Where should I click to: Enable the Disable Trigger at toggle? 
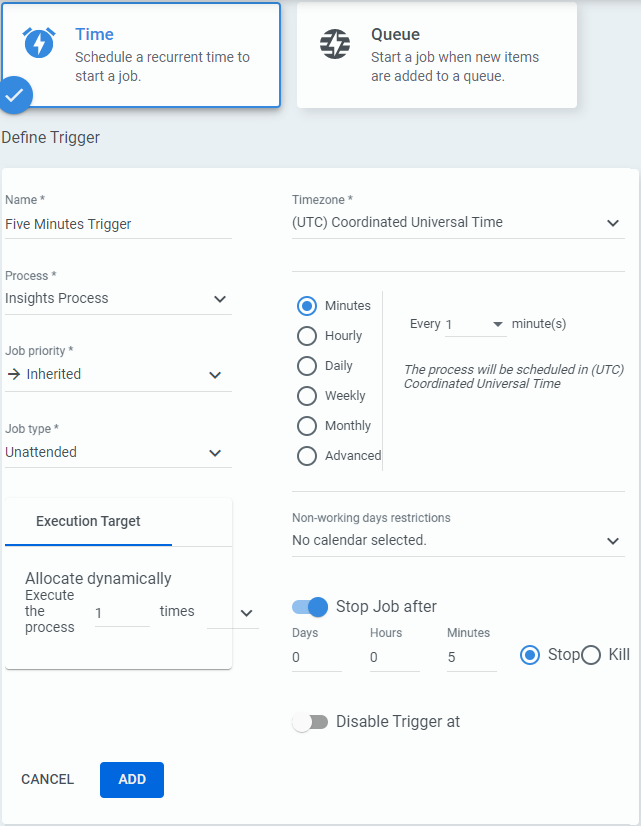pos(310,722)
